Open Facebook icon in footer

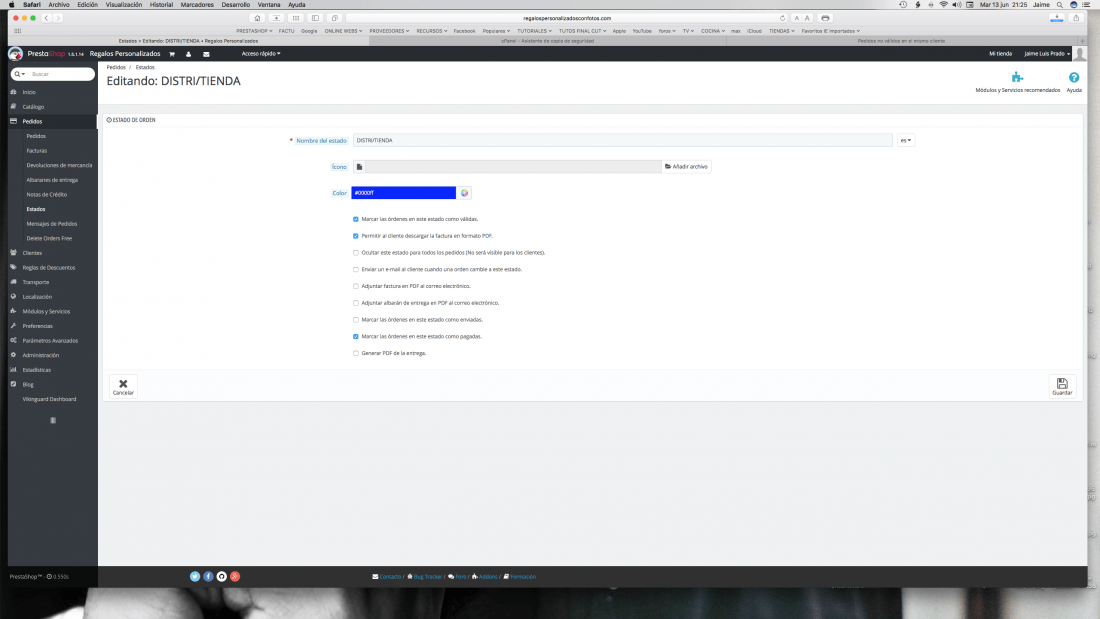tap(208, 577)
